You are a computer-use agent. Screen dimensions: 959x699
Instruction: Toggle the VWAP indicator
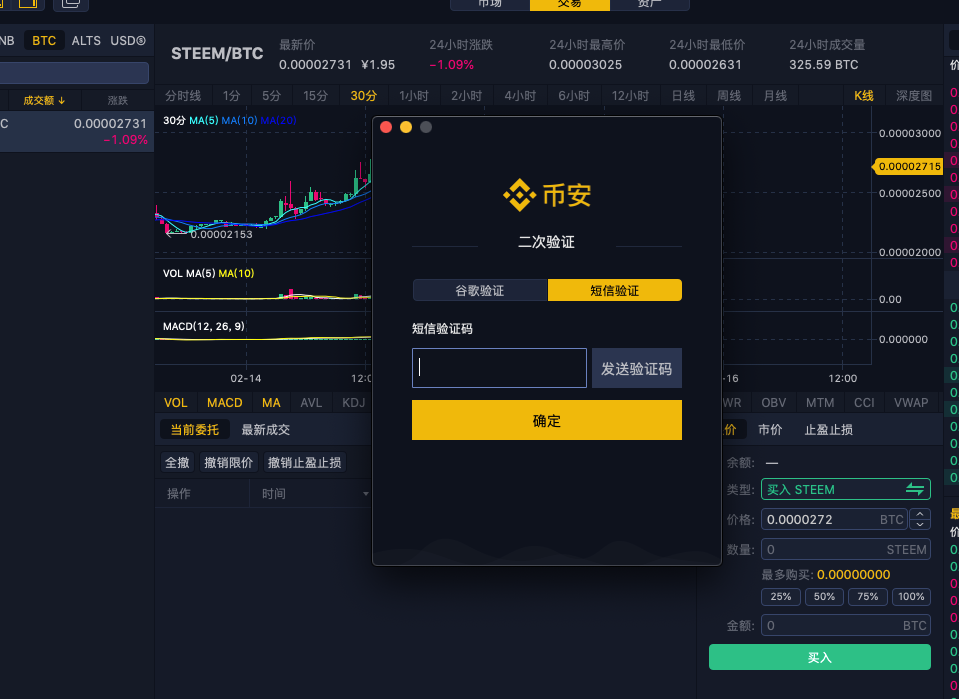pyautogui.click(x=911, y=402)
